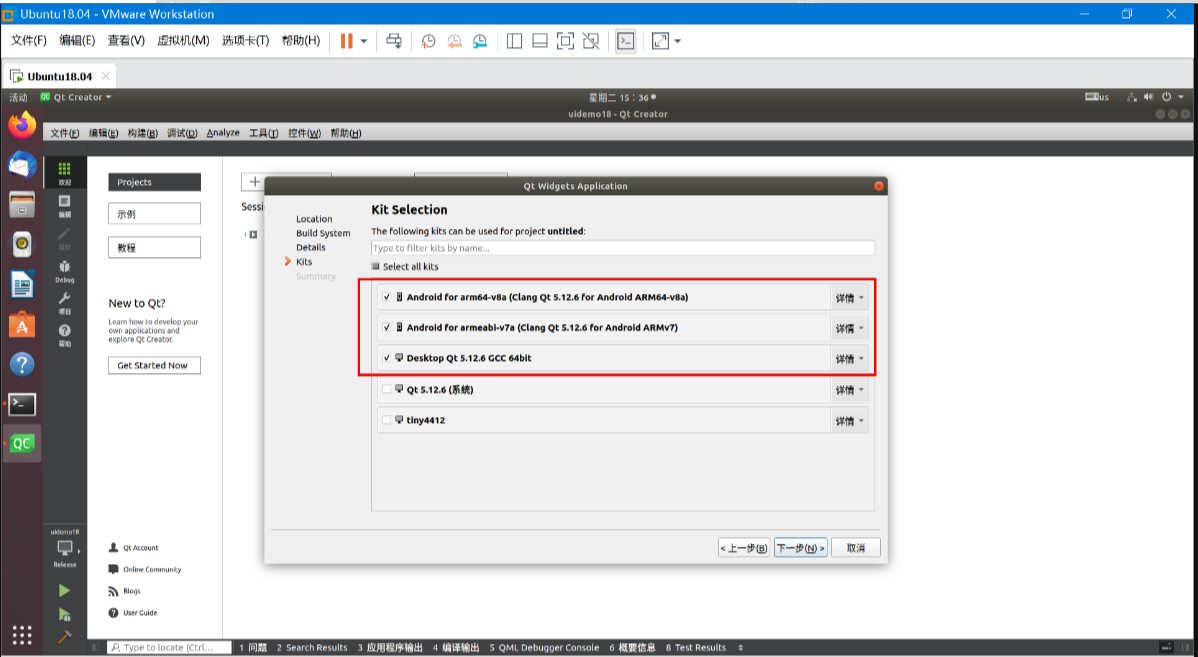Open the Debug mode in Qt sidebar
Image resolution: width=1198 pixels, height=657 pixels.
[x=65, y=270]
